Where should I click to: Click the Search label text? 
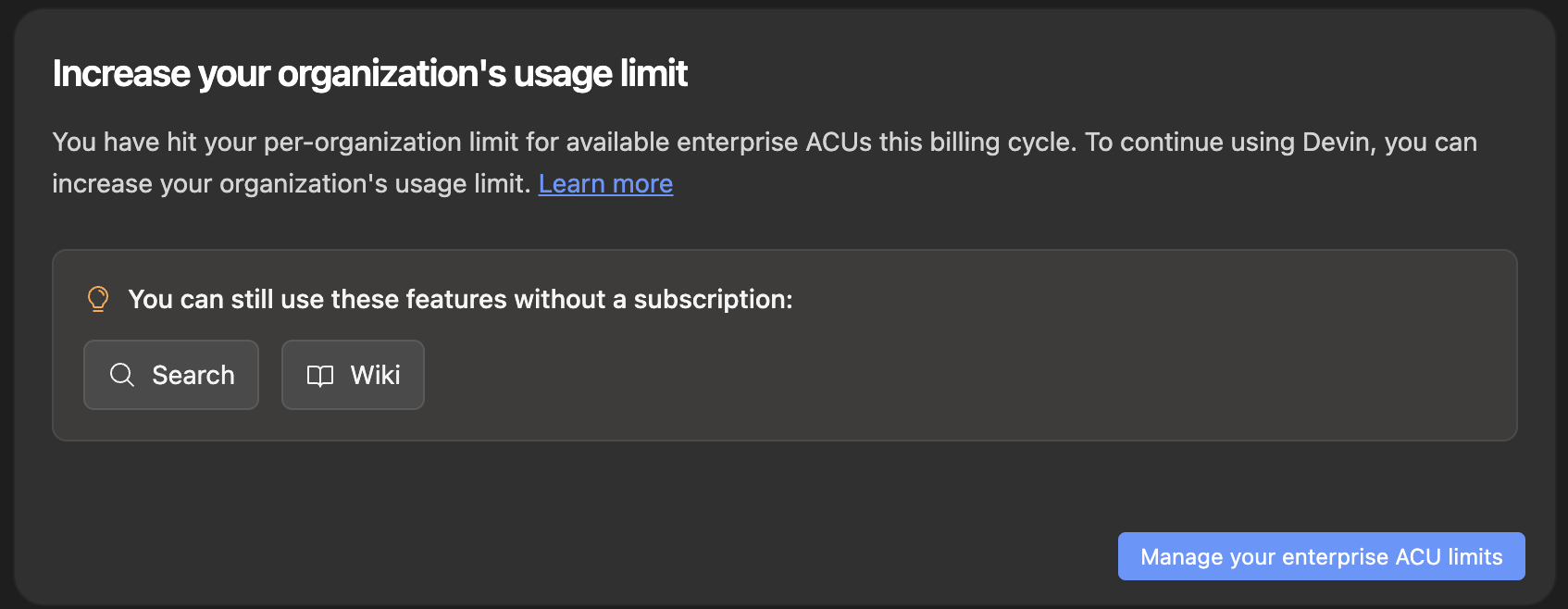pyautogui.click(x=193, y=375)
